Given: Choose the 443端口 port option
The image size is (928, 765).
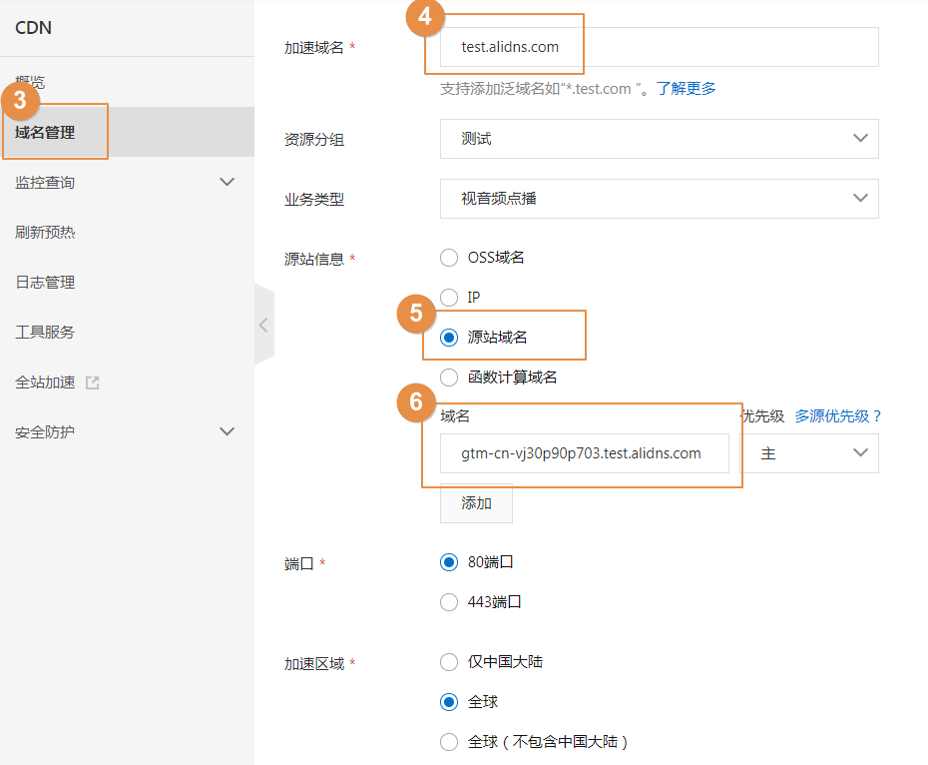Looking at the screenshot, I should (449, 602).
